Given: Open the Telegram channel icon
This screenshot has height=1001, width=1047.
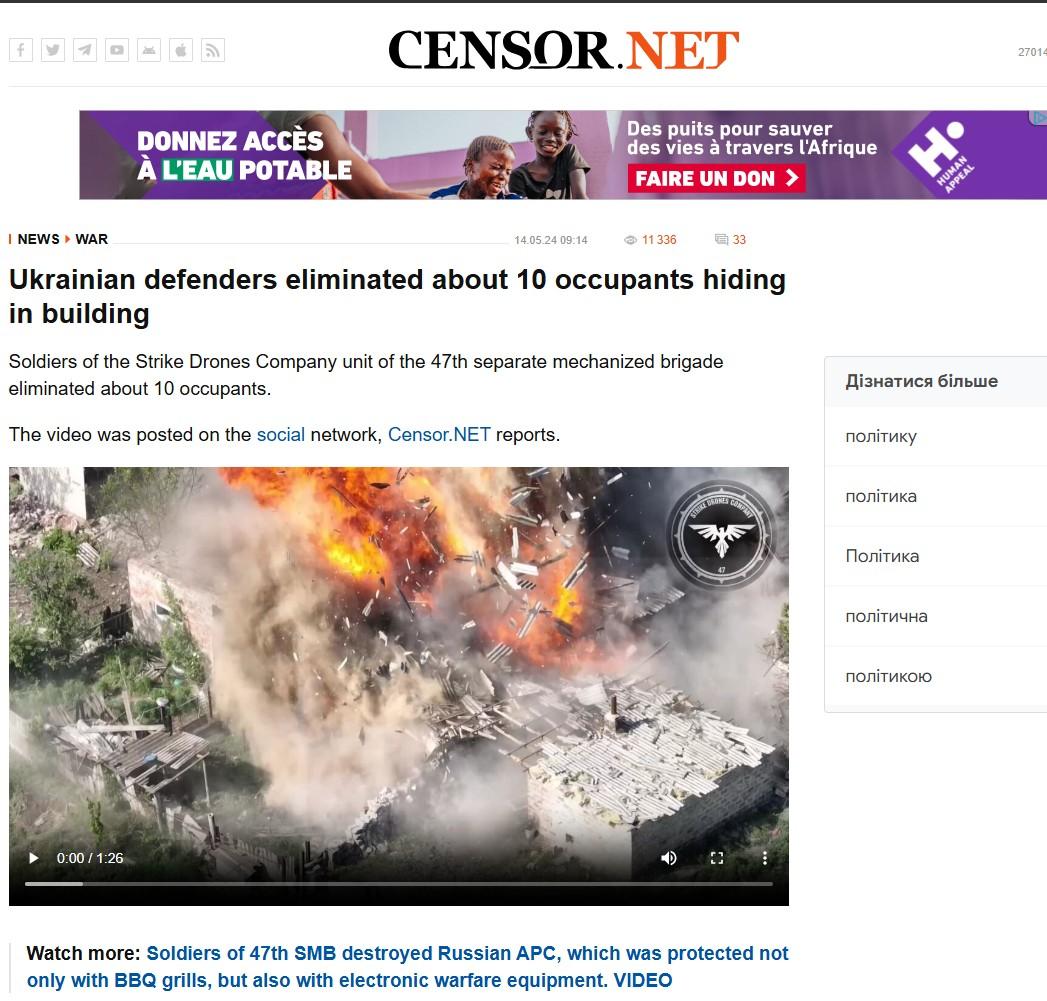Looking at the screenshot, I should [x=85, y=50].
